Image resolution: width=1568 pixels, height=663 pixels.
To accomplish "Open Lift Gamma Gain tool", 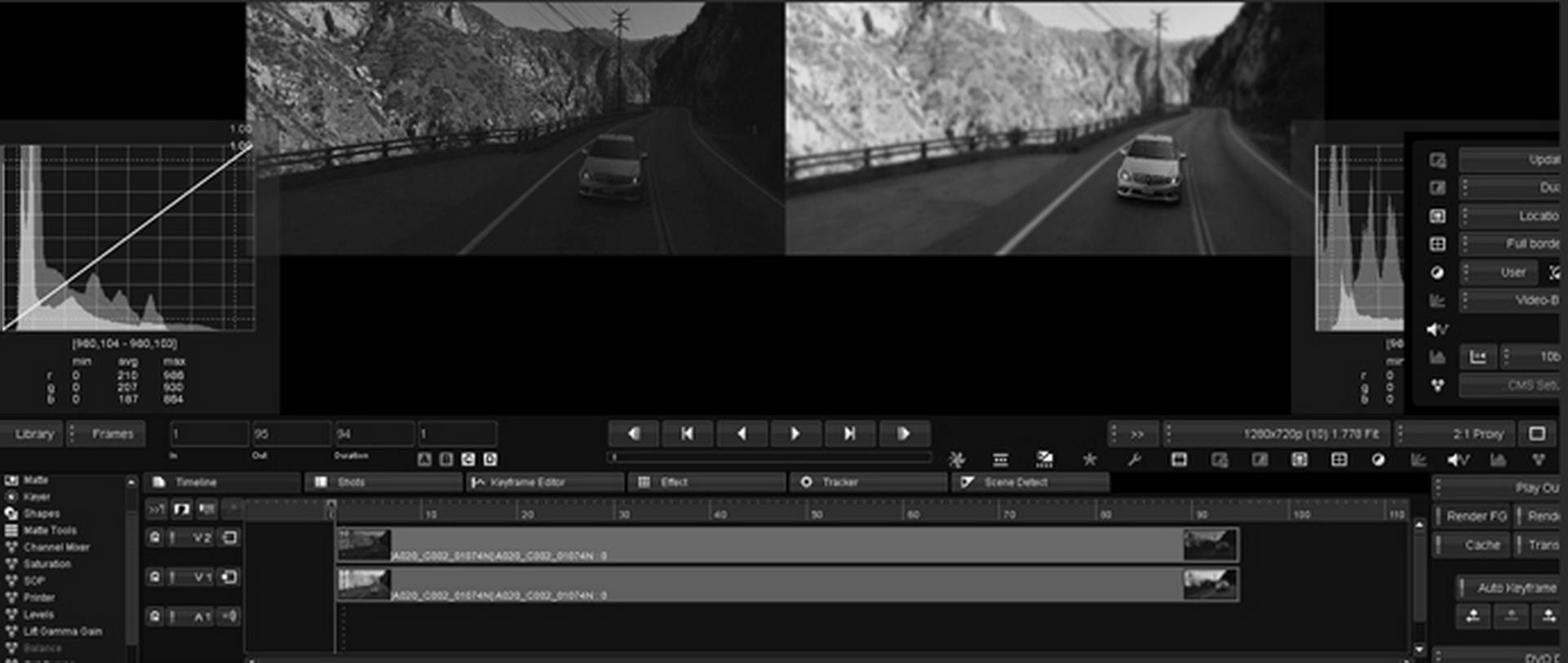I will click(62, 631).
